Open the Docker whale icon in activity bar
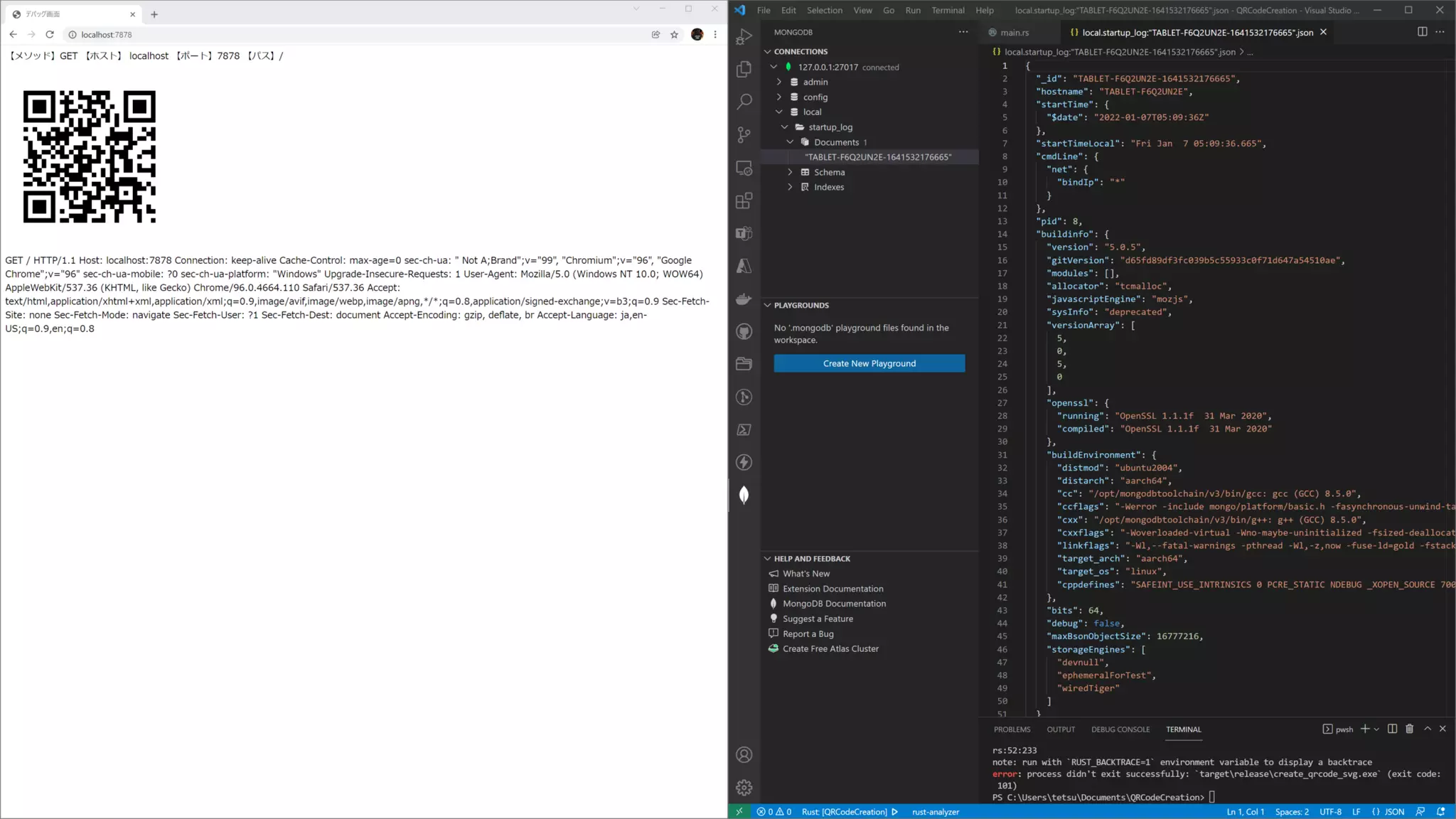1456x819 pixels. [744, 299]
